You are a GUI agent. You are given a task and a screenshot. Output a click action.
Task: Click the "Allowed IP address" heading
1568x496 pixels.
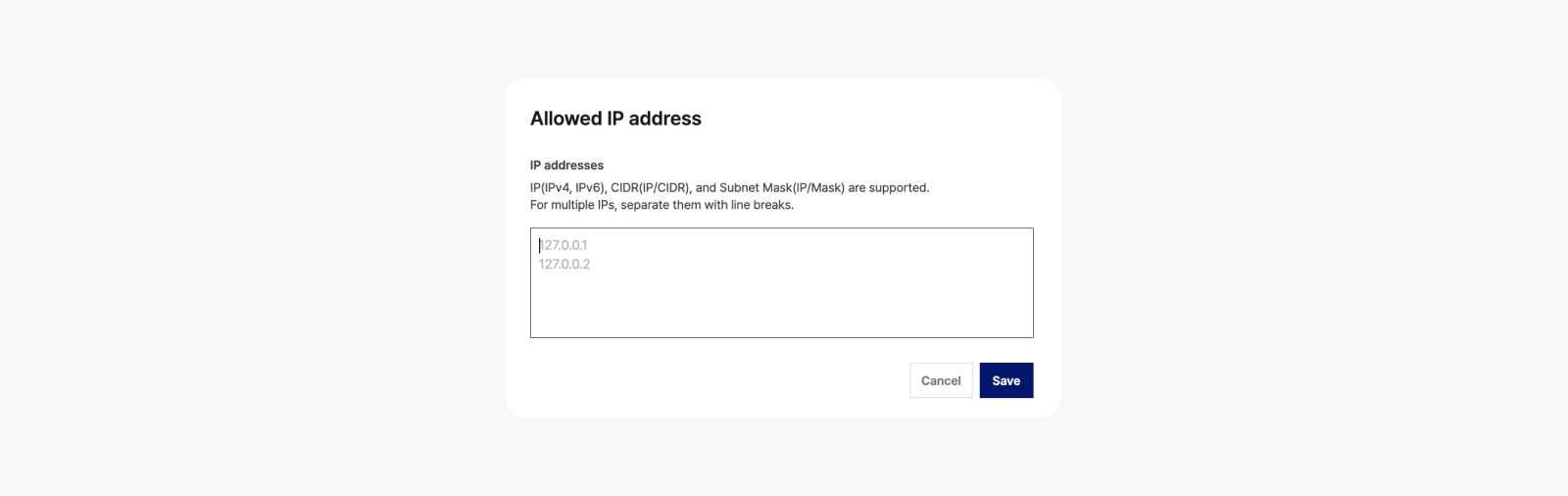pyautogui.click(x=615, y=119)
